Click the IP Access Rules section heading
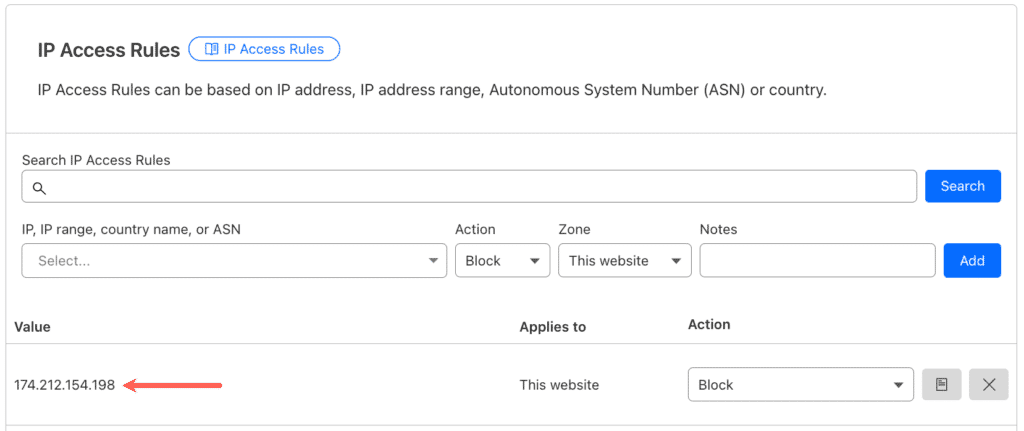The height and width of the screenshot is (431, 1024). (109, 50)
